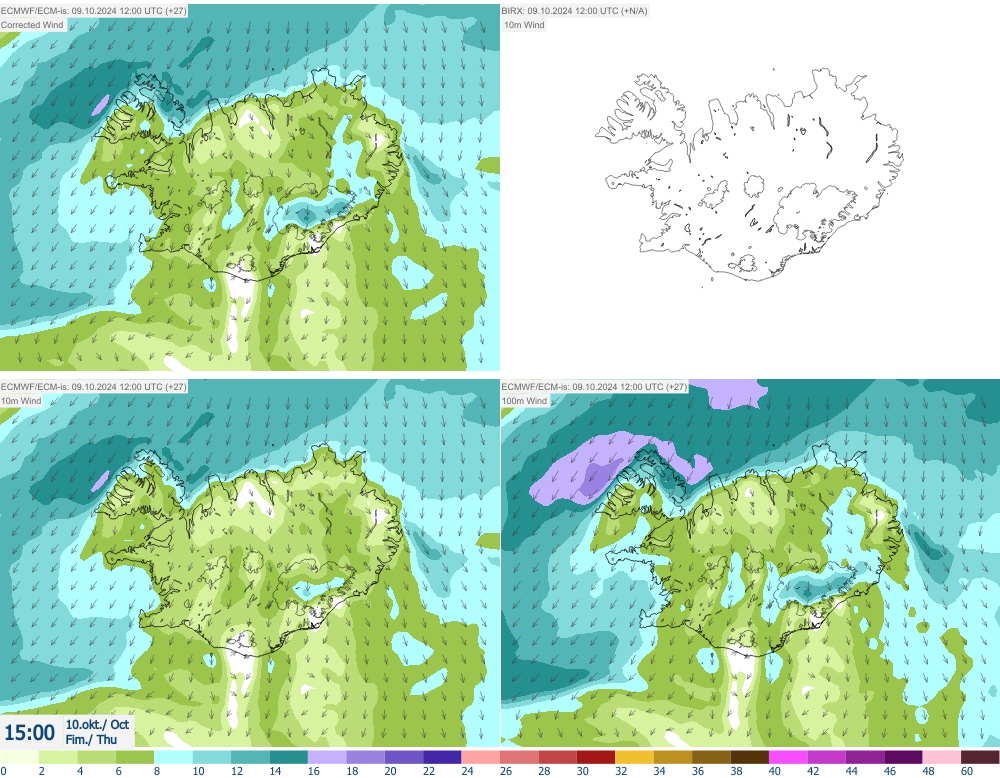
Task: Select the Corrected Wind map panel
Action: click(249, 187)
